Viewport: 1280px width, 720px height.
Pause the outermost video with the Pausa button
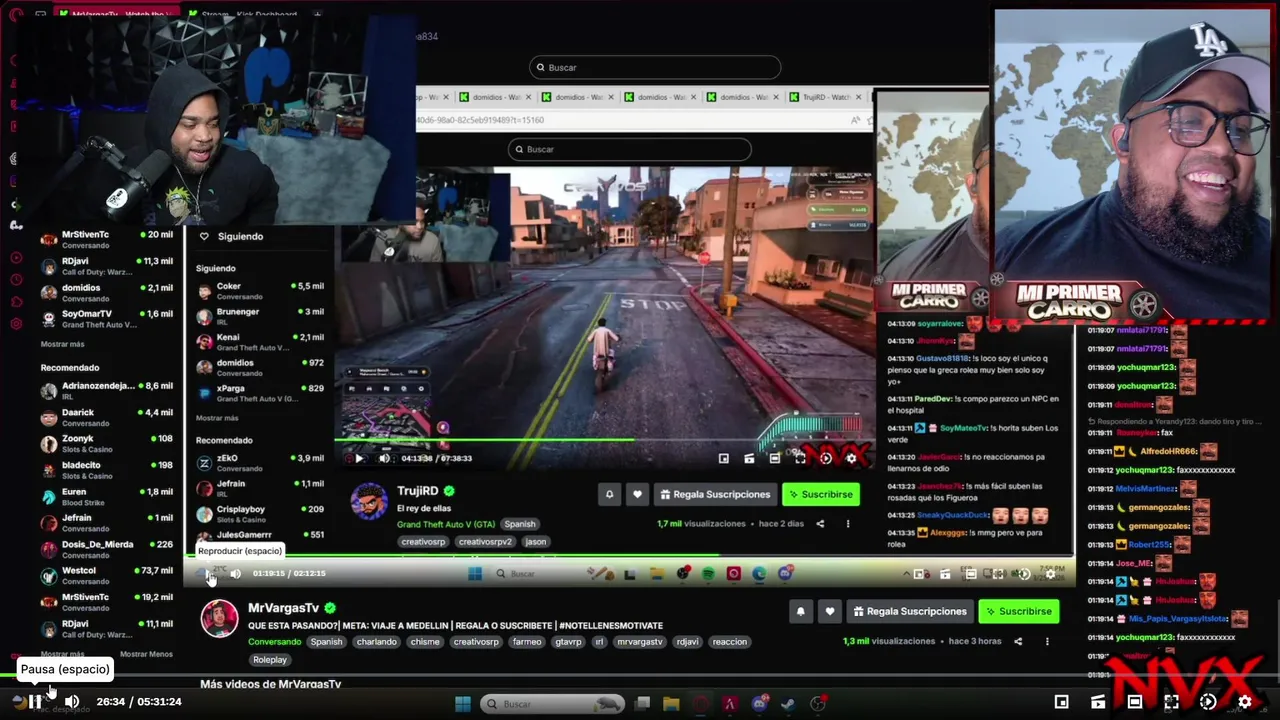[35, 702]
